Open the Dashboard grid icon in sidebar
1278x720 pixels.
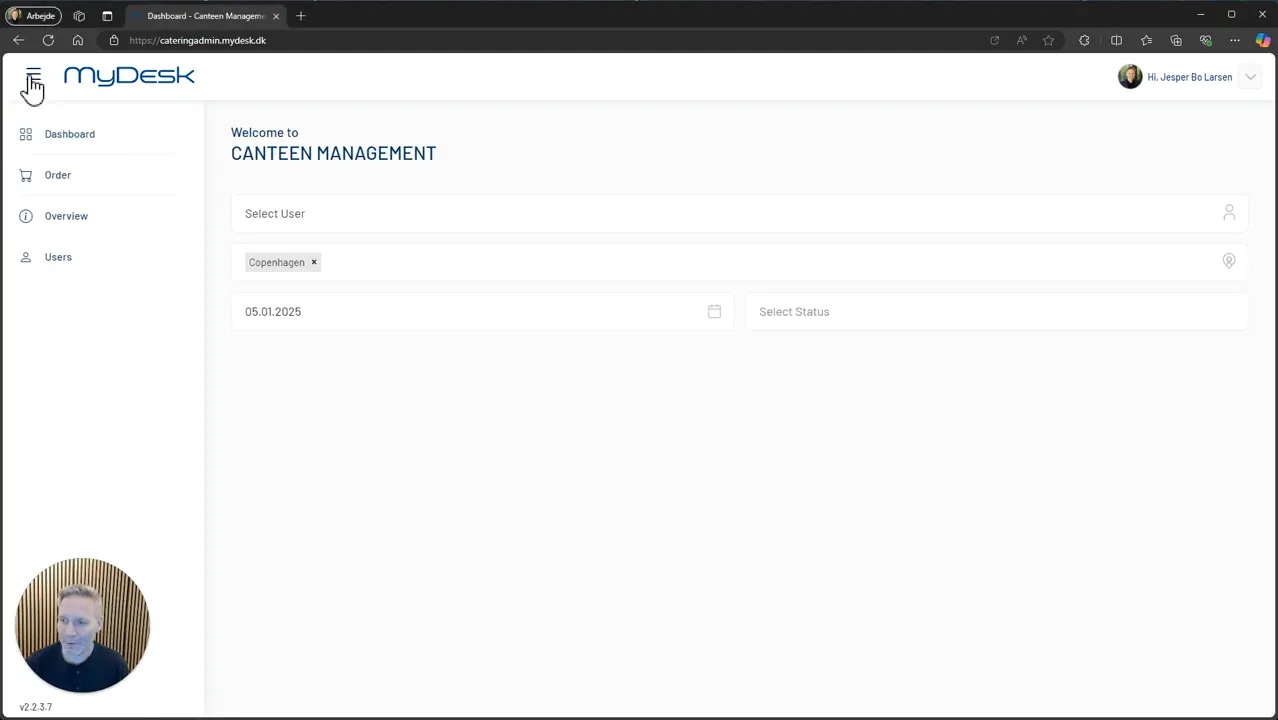26,134
